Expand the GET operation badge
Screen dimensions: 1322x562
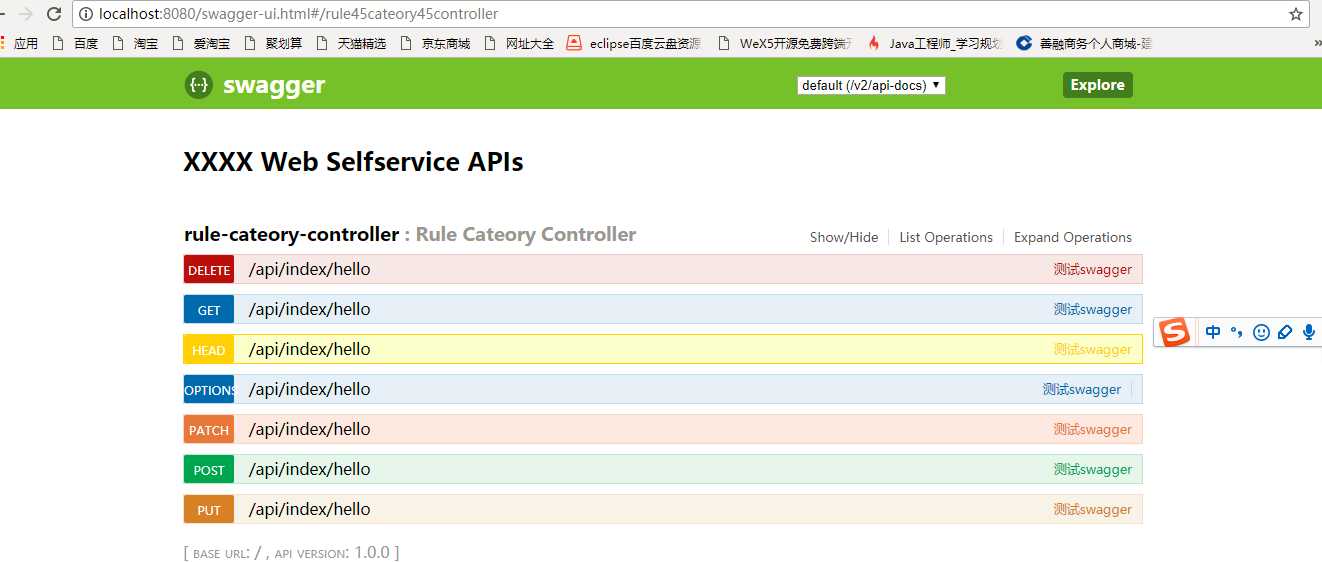pos(209,310)
